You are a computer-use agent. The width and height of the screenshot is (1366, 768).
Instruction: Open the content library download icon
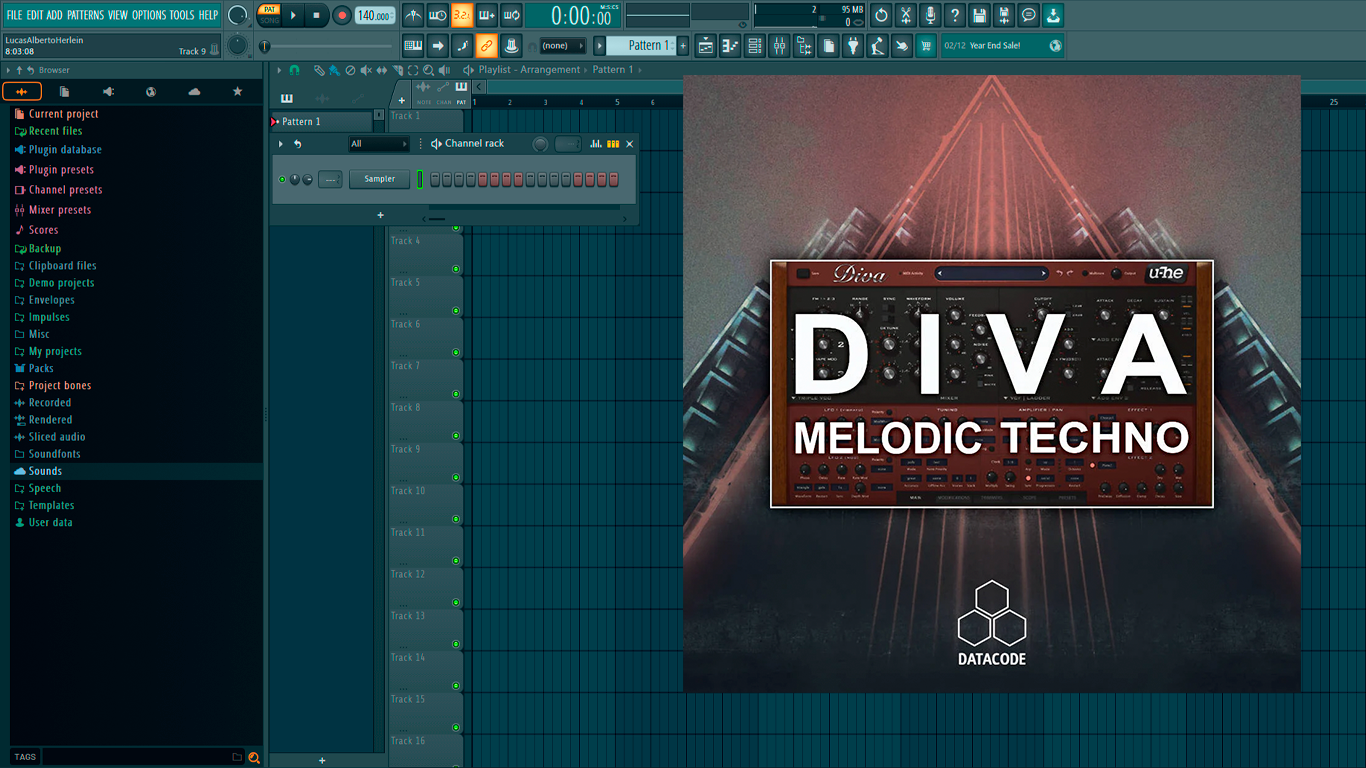pyautogui.click(x=1053, y=15)
